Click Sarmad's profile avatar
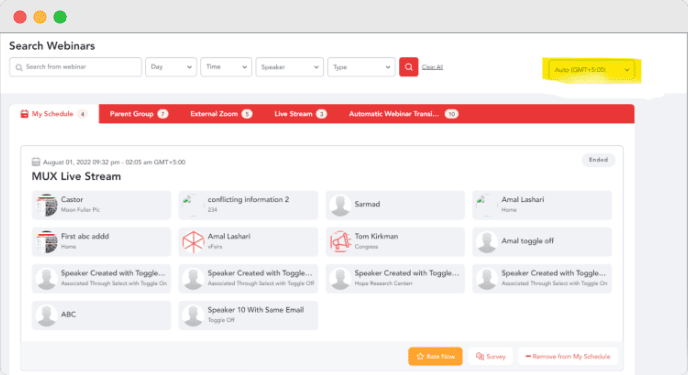The width and height of the screenshot is (688, 375). pyautogui.click(x=340, y=205)
